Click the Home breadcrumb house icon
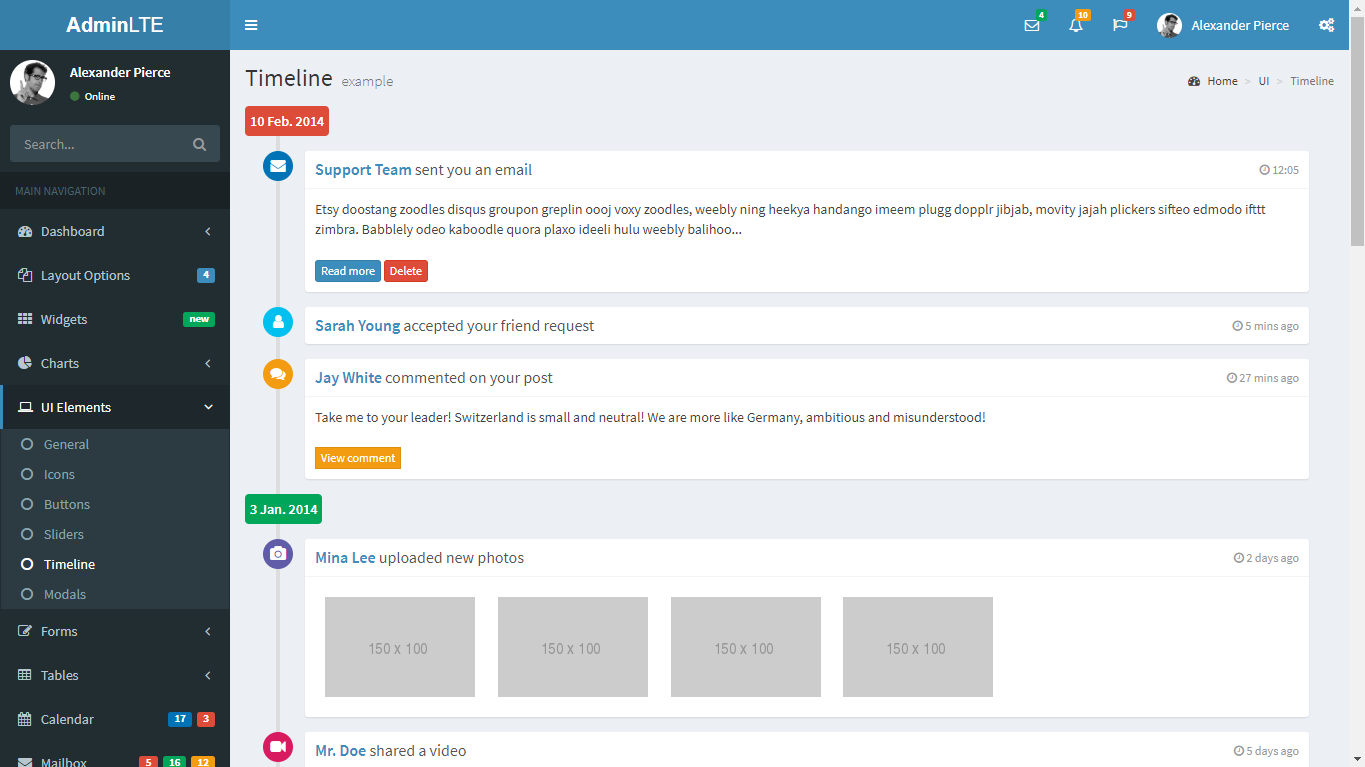This screenshot has height=767, width=1365. (x=1193, y=81)
